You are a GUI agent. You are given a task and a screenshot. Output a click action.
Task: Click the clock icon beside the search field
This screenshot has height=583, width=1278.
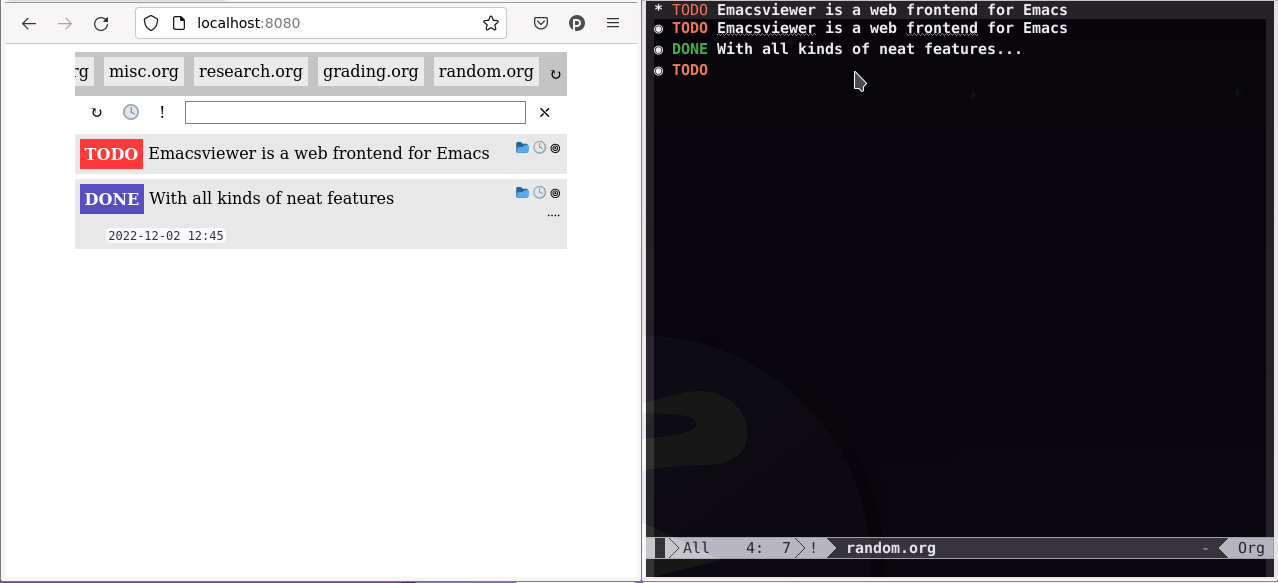coord(131,112)
